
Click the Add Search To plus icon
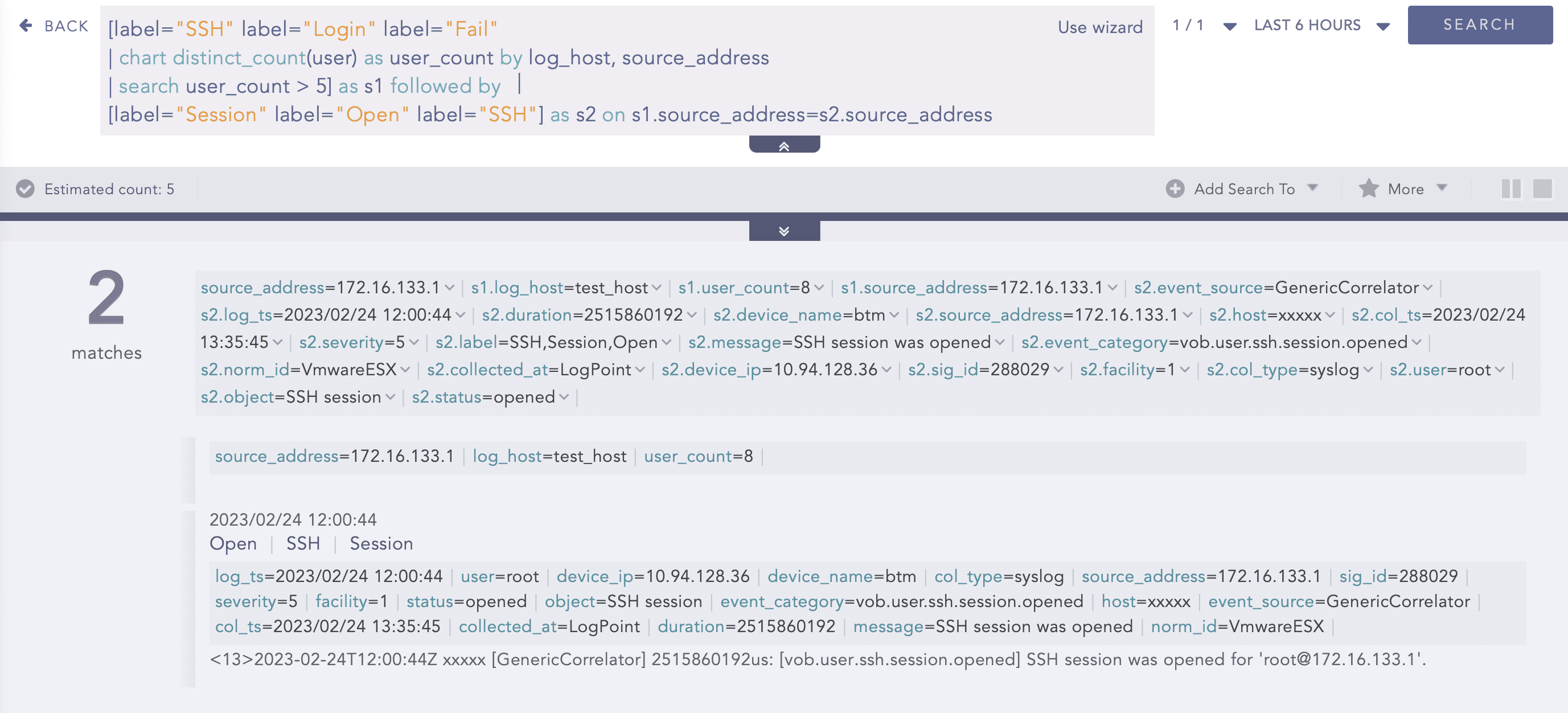tap(1175, 189)
